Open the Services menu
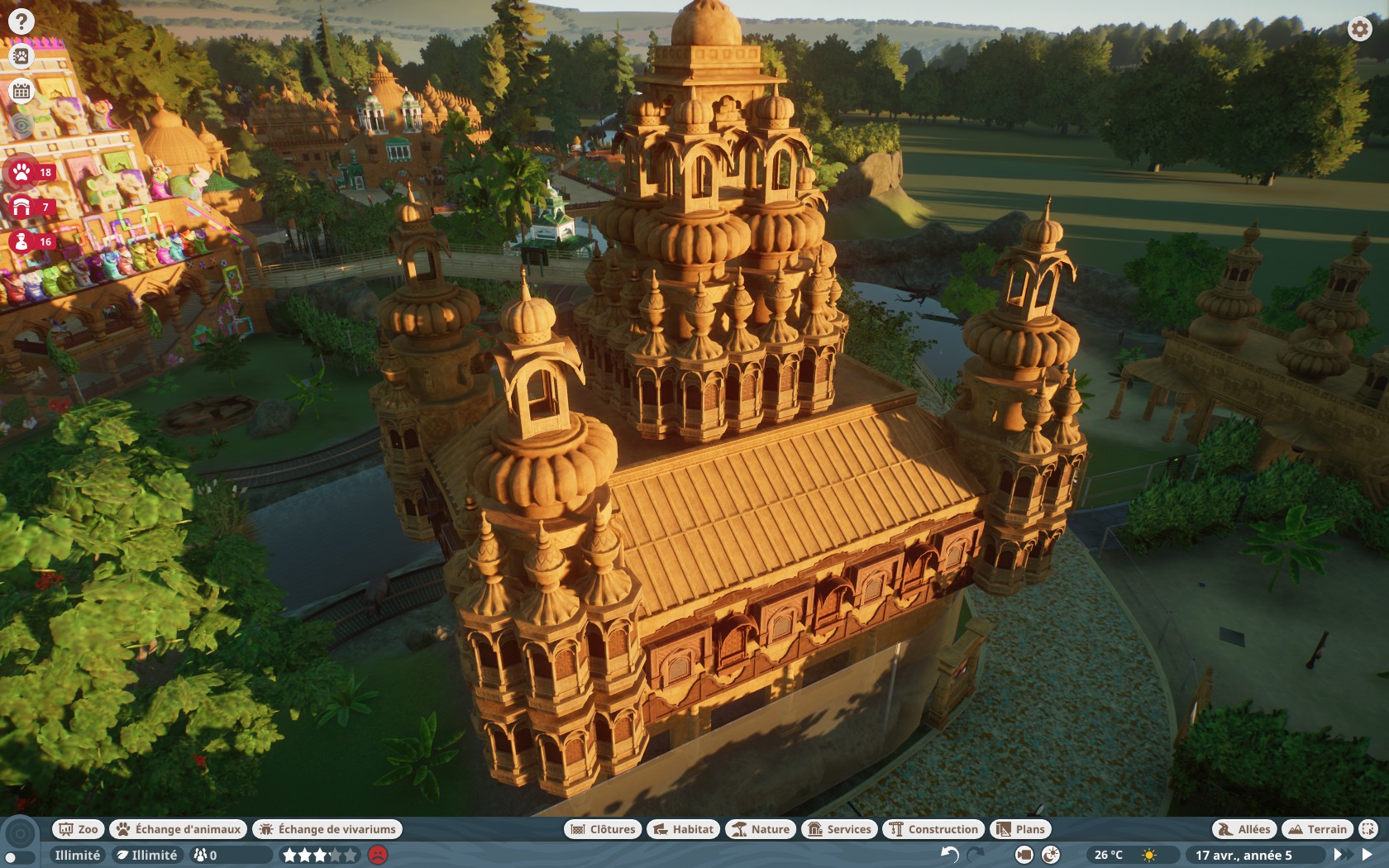 (x=839, y=829)
